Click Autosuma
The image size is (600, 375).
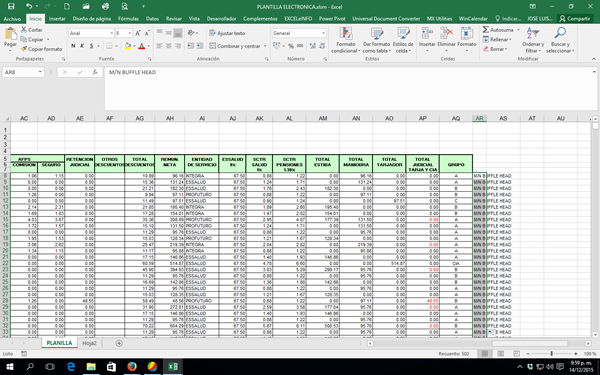pyautogui.click(x=498, y=29)
